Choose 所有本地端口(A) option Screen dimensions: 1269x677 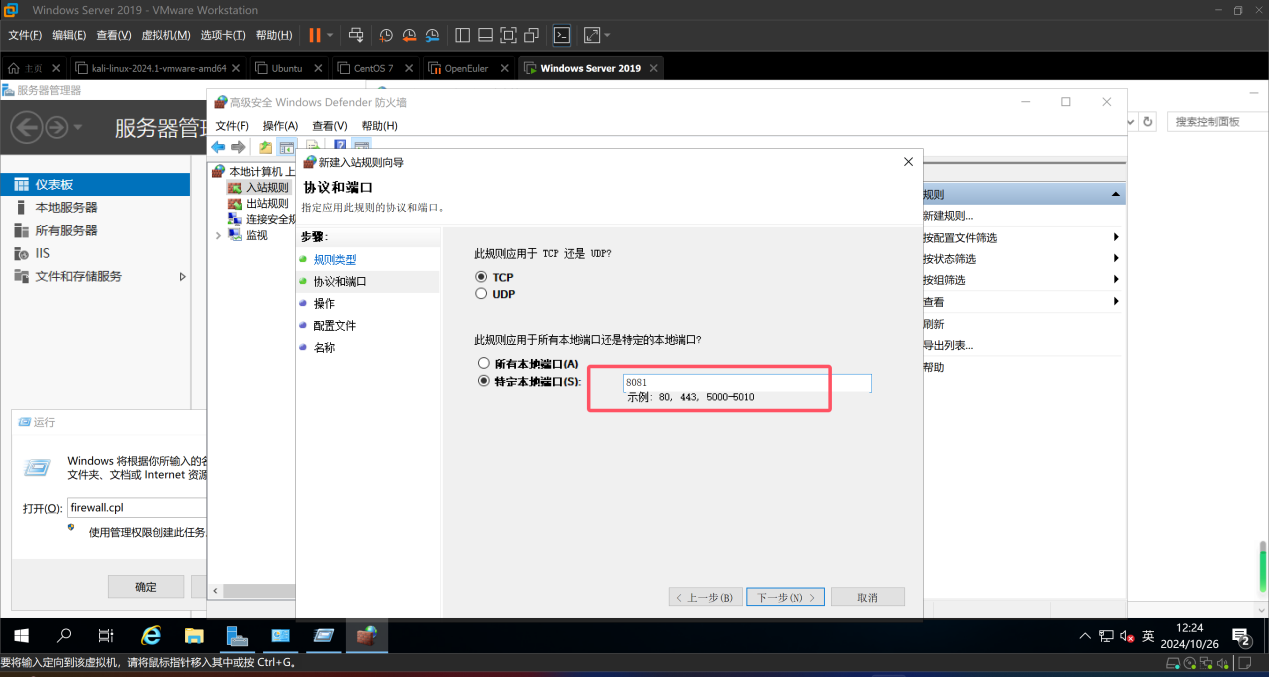click(x=484, y=364)
